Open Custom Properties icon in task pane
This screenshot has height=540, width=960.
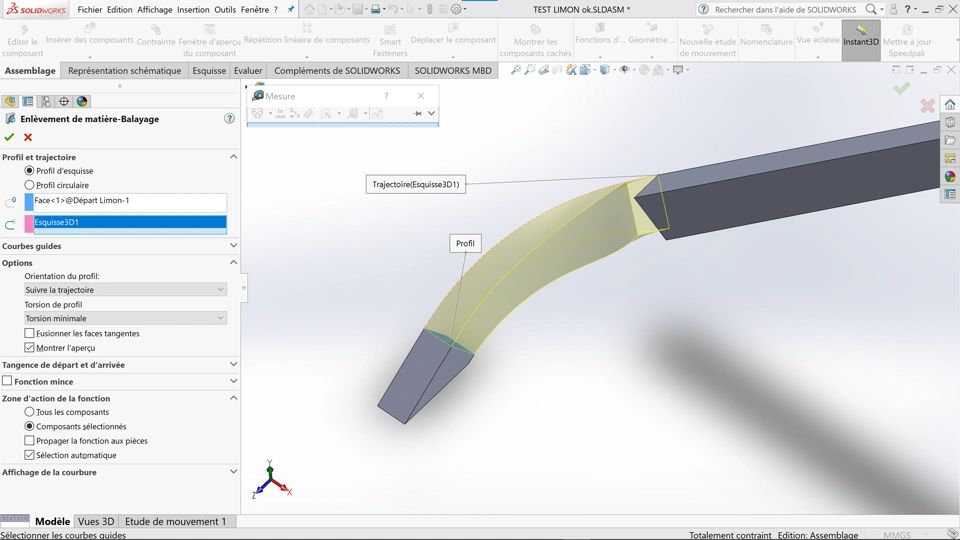950,194
